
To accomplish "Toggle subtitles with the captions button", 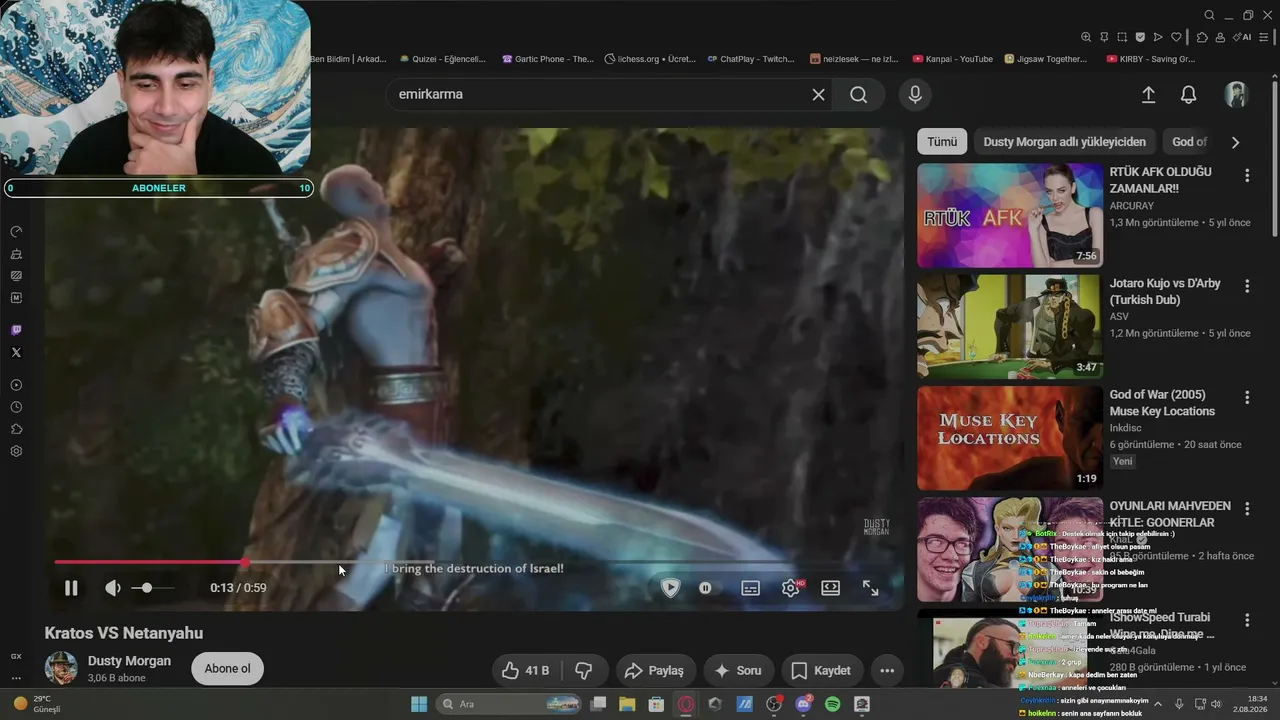I will pos(750,588).
